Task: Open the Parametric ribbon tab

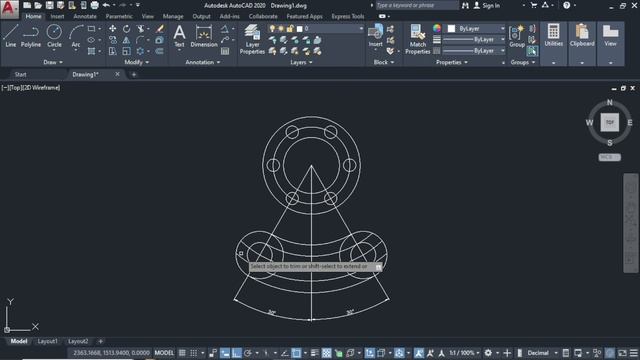Action: (x=119, y=16)
